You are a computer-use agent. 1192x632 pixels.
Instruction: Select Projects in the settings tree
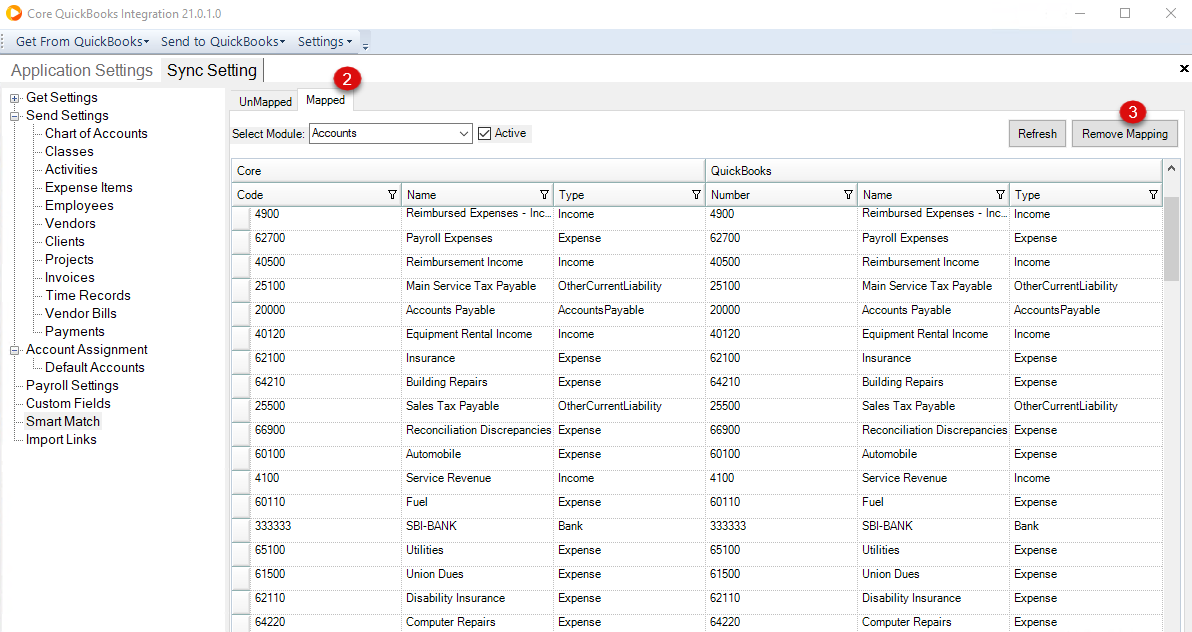[69, 259]
